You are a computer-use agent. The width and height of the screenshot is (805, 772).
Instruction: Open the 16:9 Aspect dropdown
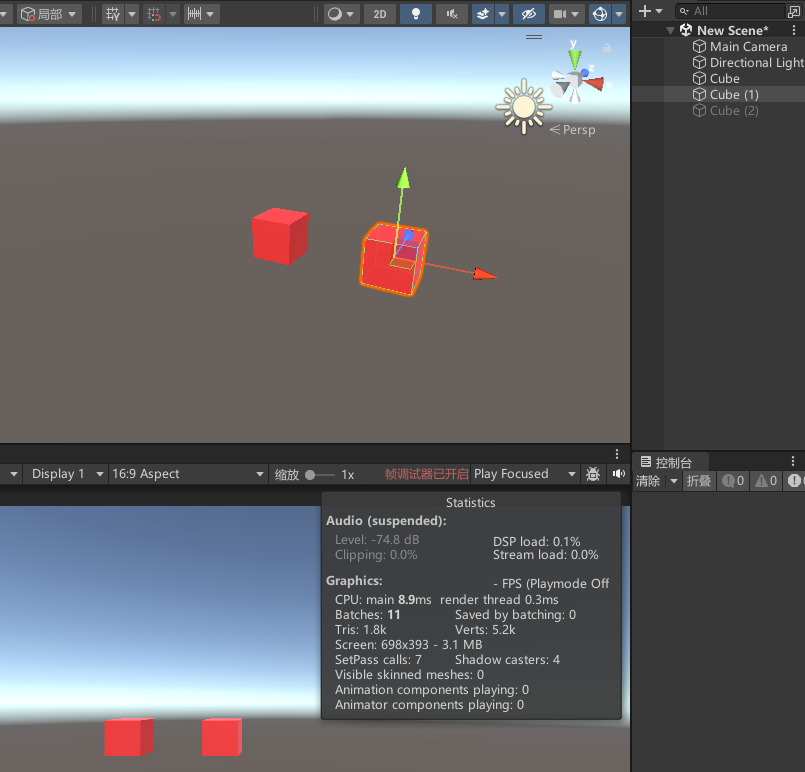188,474
